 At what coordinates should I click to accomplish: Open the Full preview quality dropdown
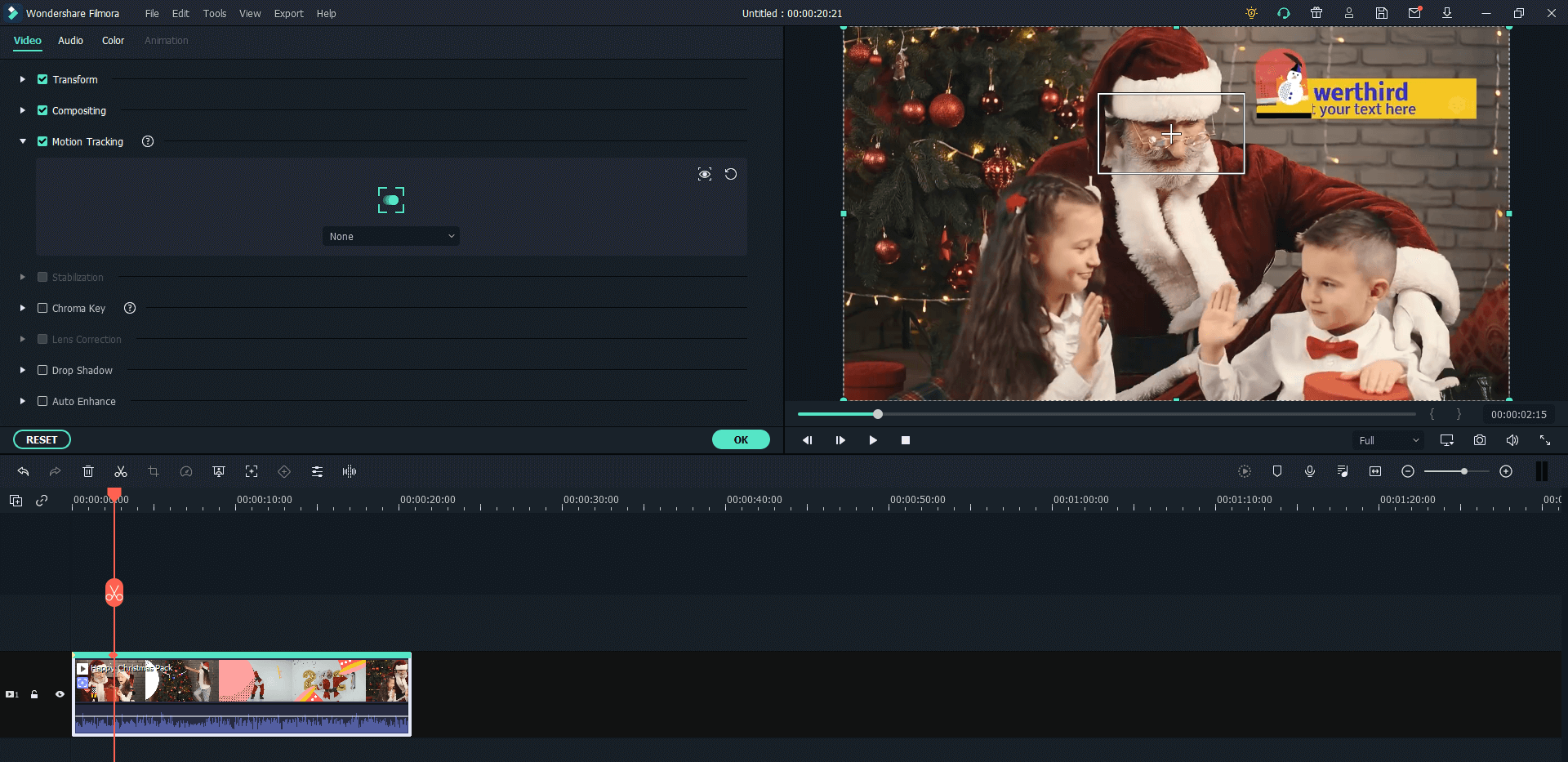tap(1388, 440)
